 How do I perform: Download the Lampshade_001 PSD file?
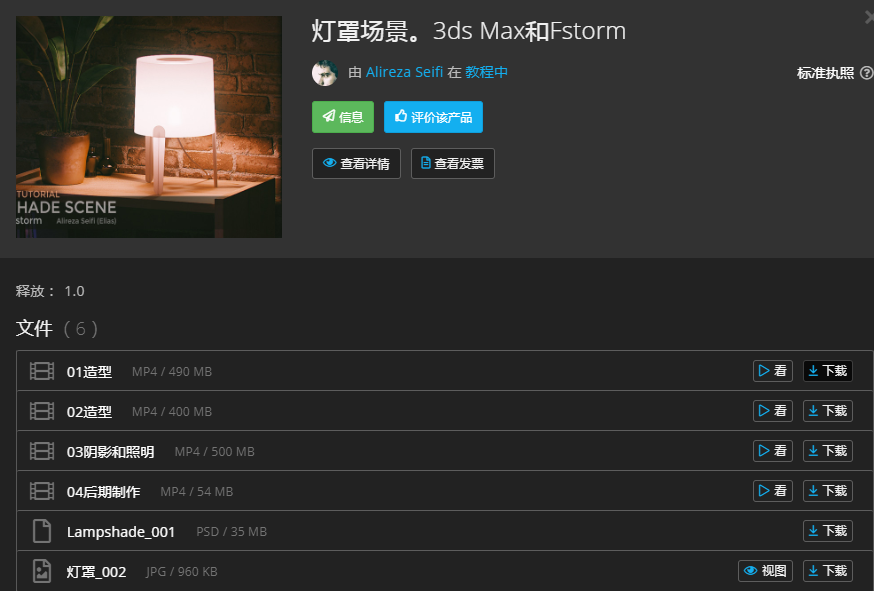pyautogui.click(x=828, y=531)
